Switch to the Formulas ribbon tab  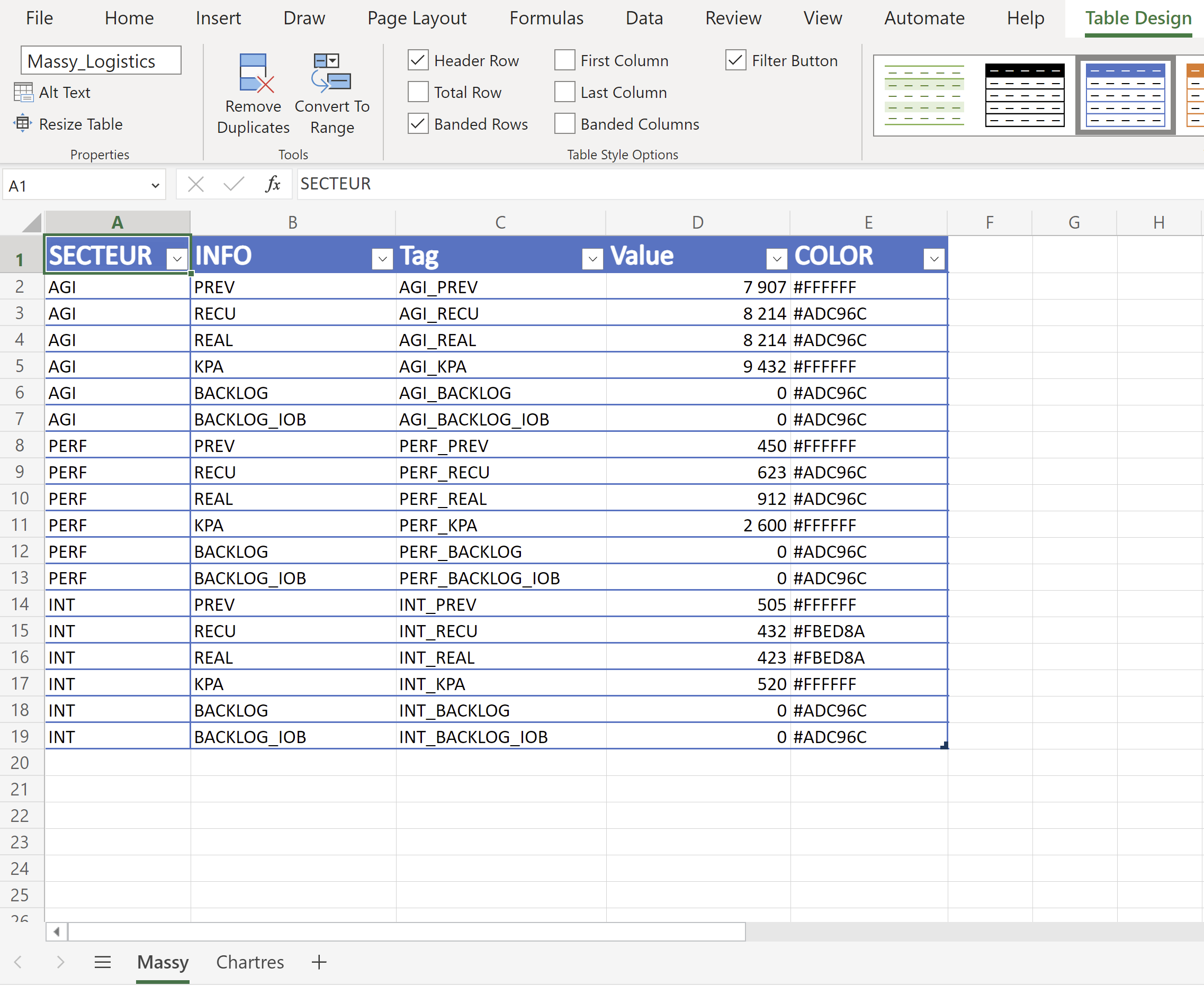click(546, 18)
